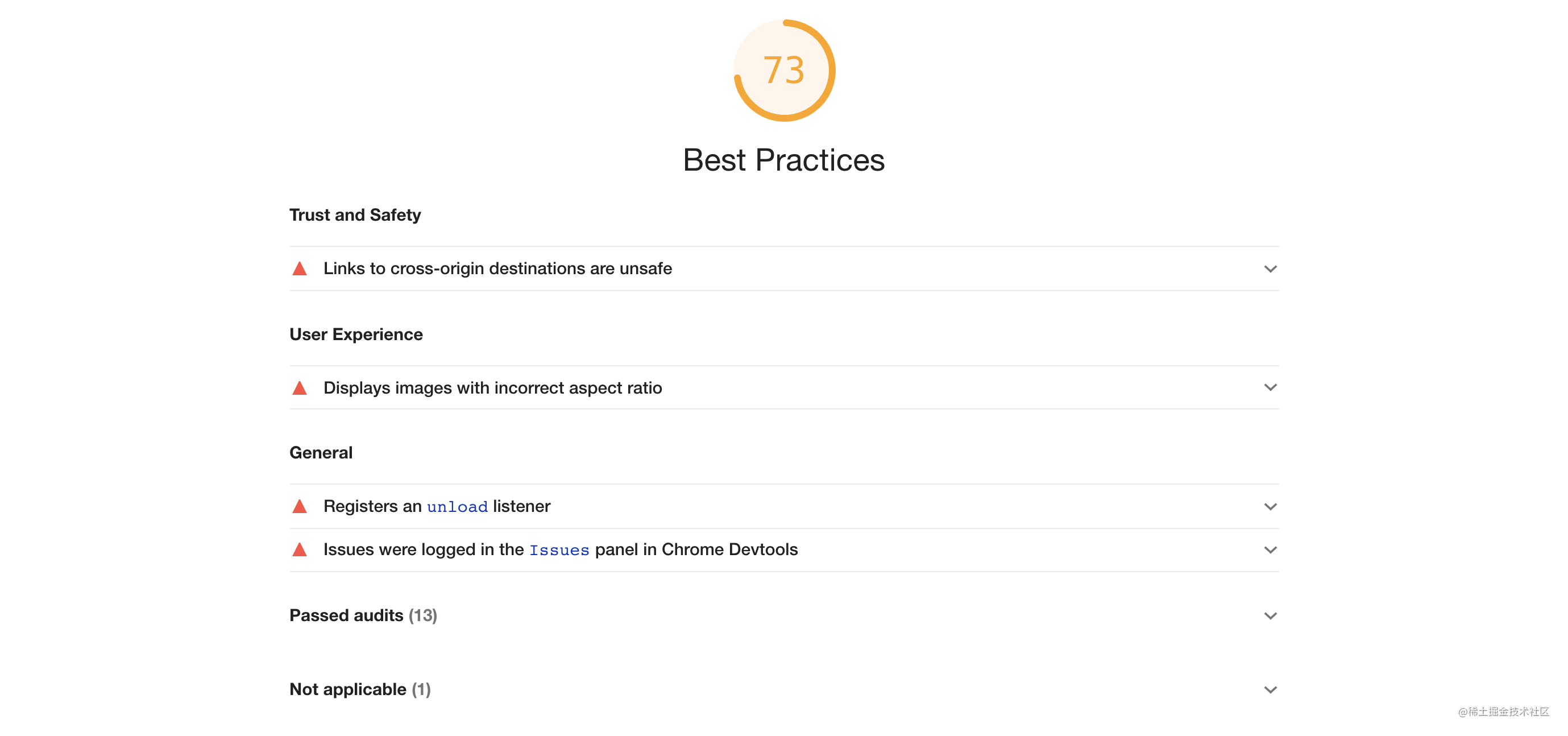1568x736 pixels.
Task: Click the fail triangle icon for unload listener audit
Action: coord(300,506)
